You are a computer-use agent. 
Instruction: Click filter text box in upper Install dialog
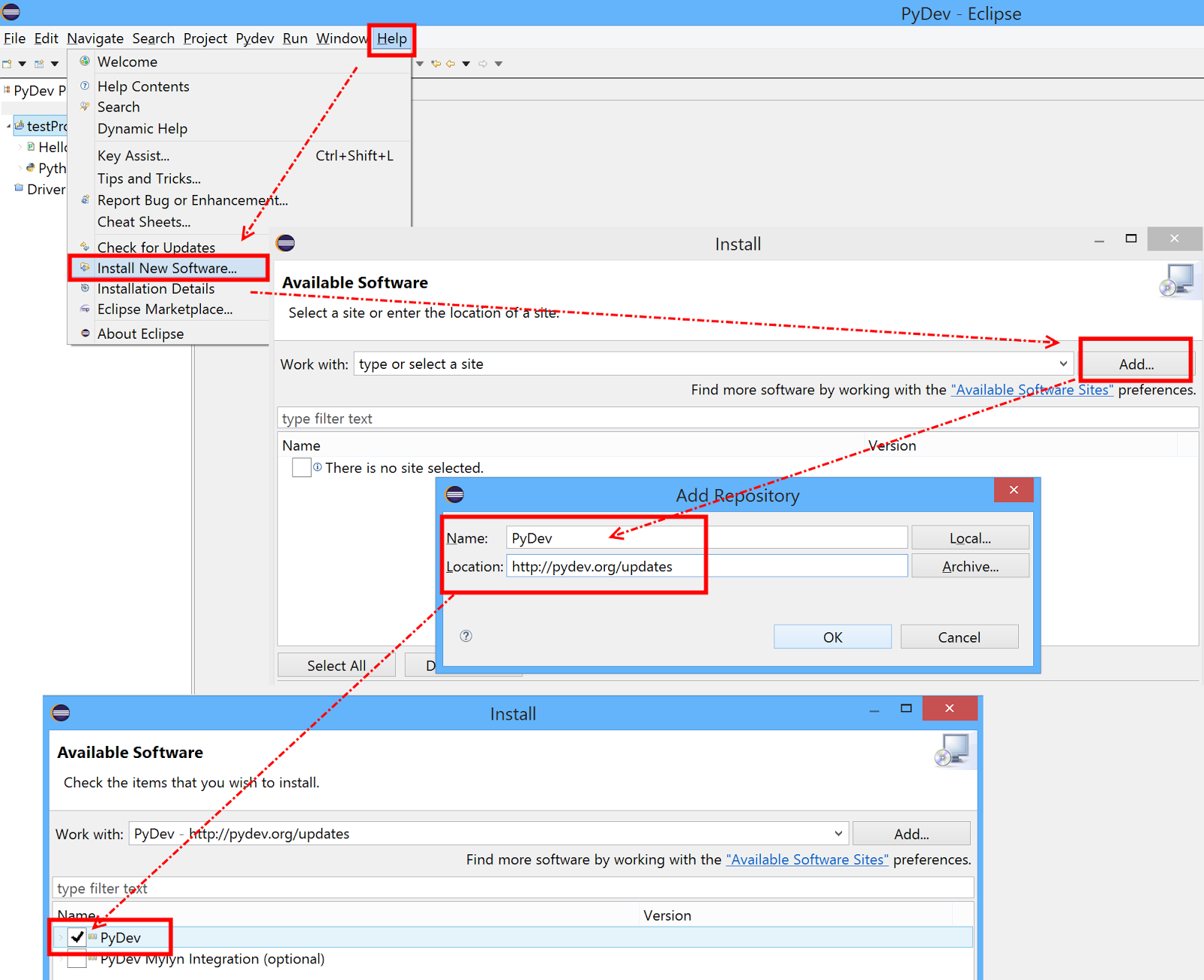pyautogui.click(x=737, y=418)
